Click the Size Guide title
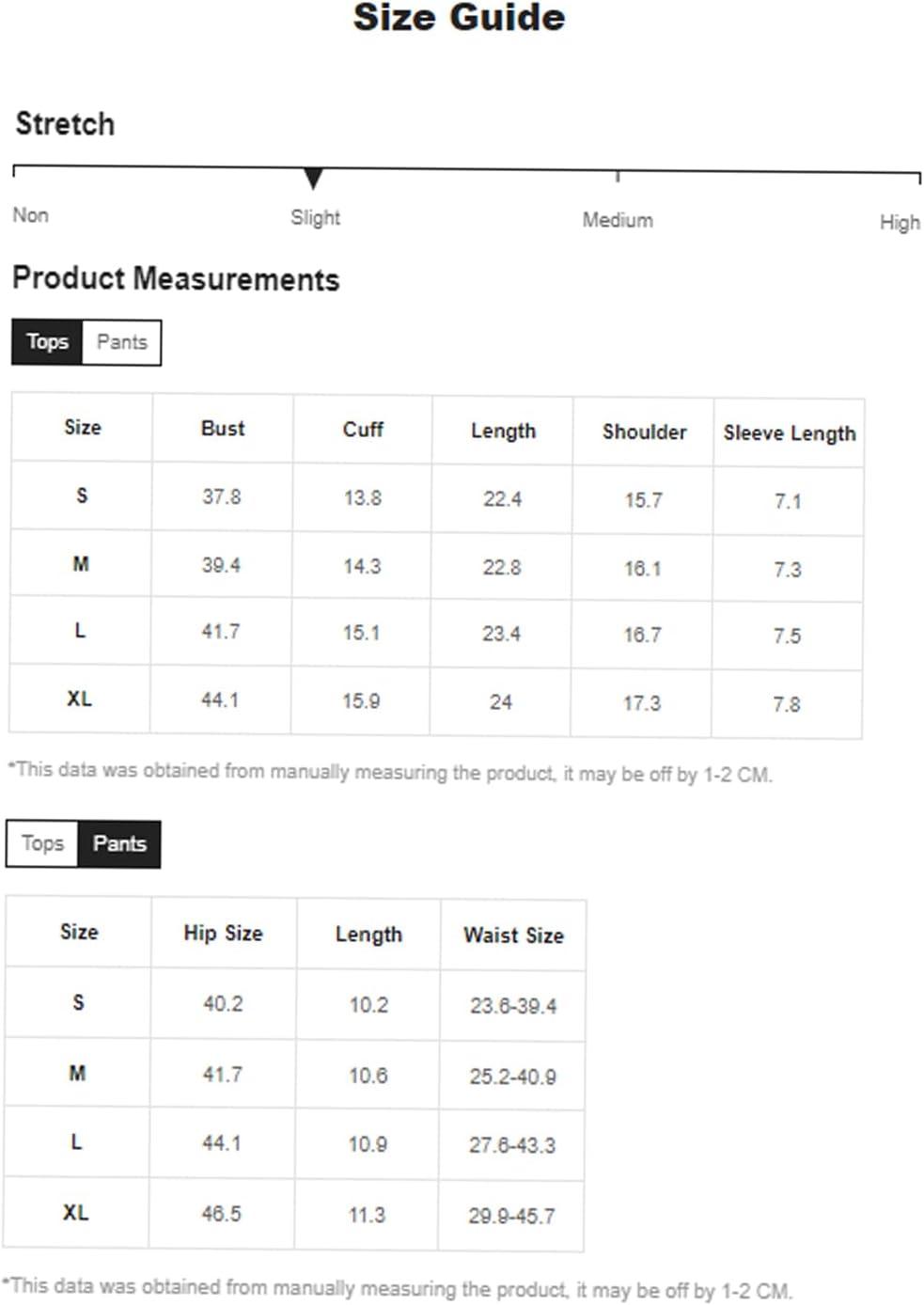 click(460, 18)
